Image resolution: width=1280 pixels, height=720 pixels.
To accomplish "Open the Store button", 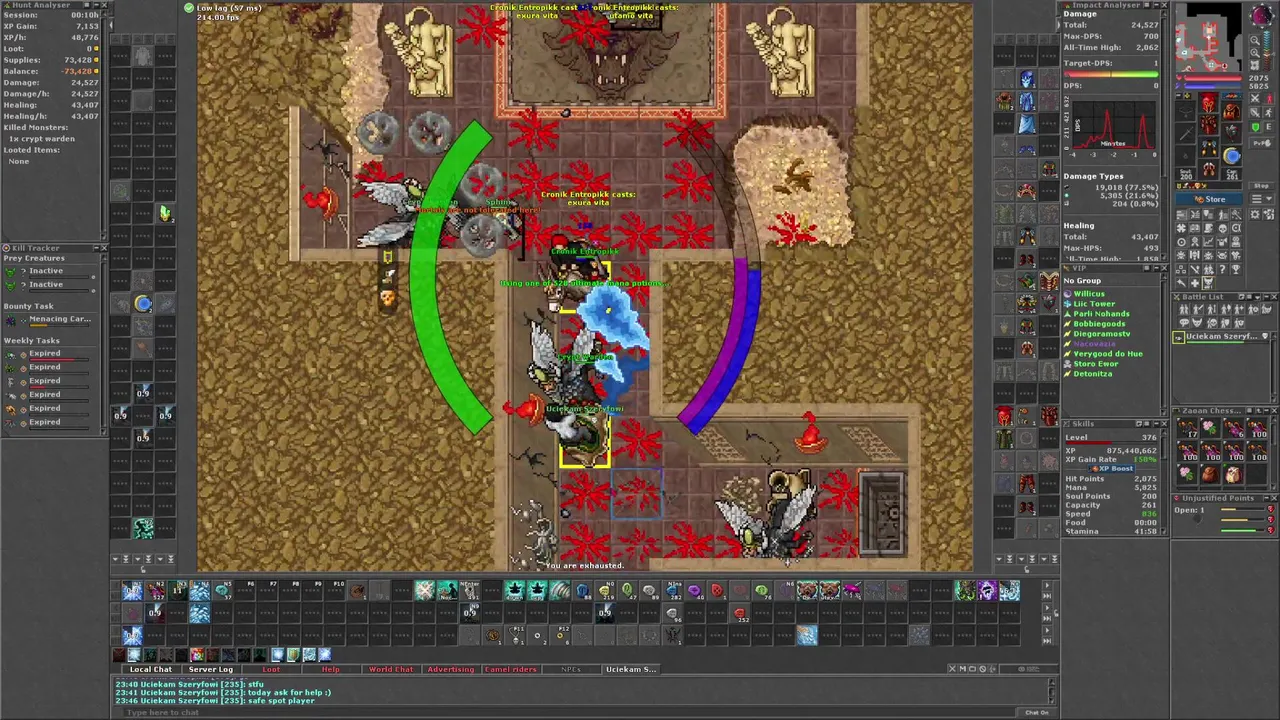I will (x=1209, y=199).
